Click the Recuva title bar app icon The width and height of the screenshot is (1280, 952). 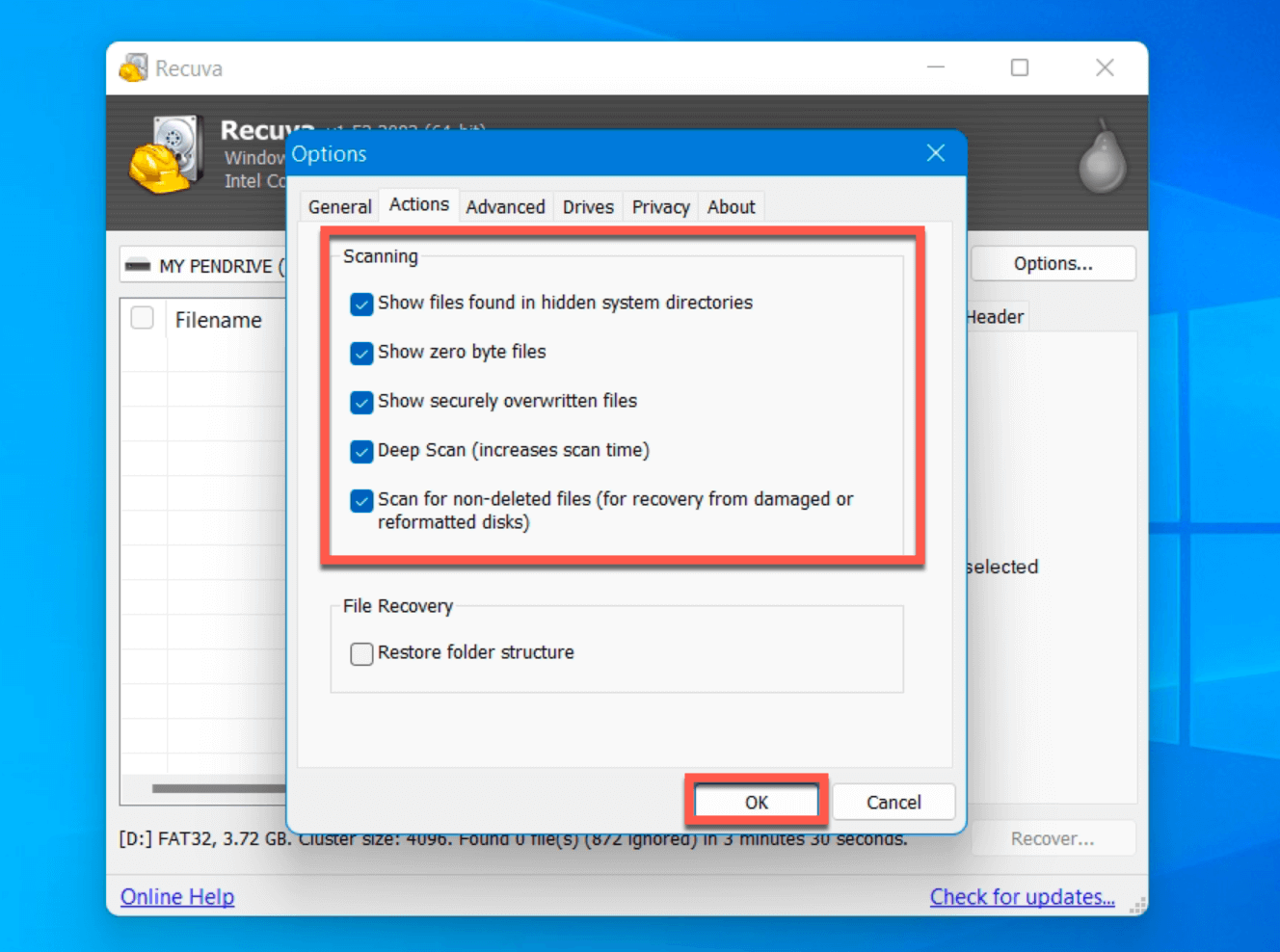coord(134,67)
